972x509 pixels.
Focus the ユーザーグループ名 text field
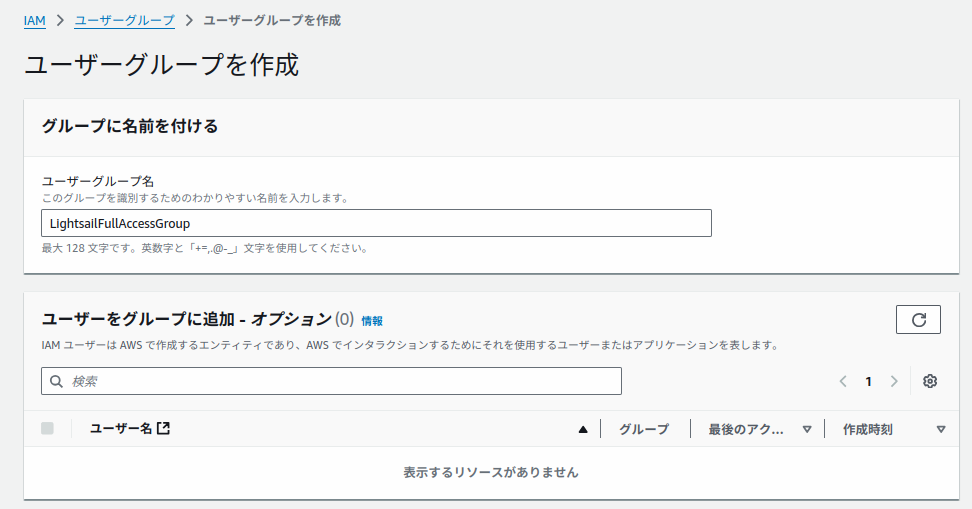point(376,223)
